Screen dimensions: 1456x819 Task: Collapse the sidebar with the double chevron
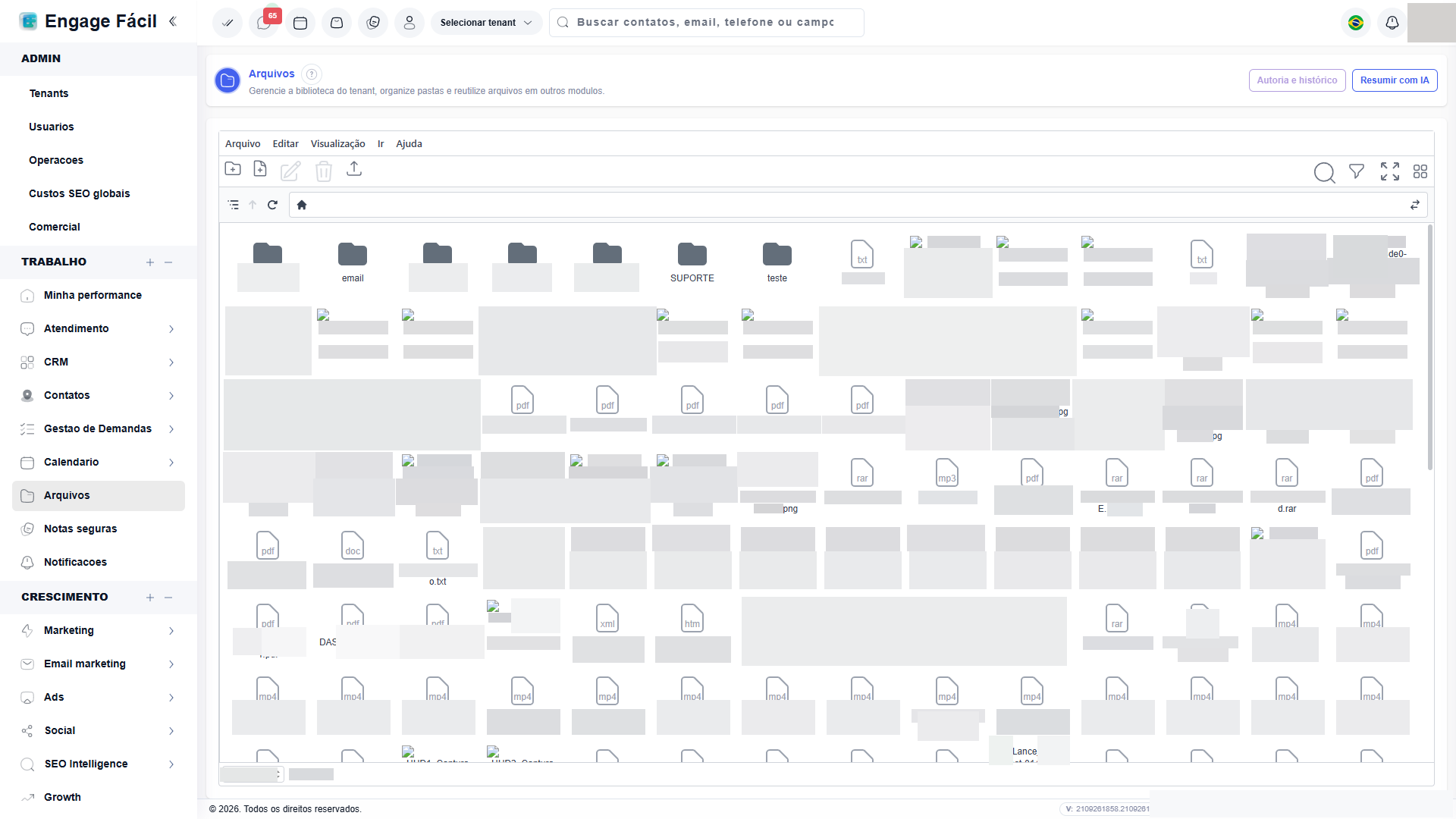coord(173,21)
